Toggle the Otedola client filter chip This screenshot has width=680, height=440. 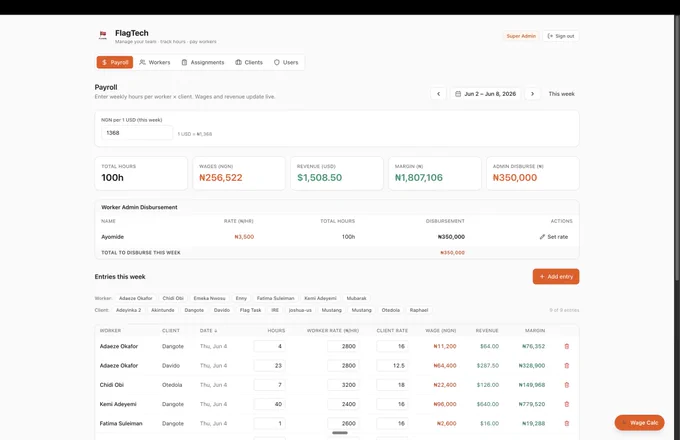click(390, 310)
